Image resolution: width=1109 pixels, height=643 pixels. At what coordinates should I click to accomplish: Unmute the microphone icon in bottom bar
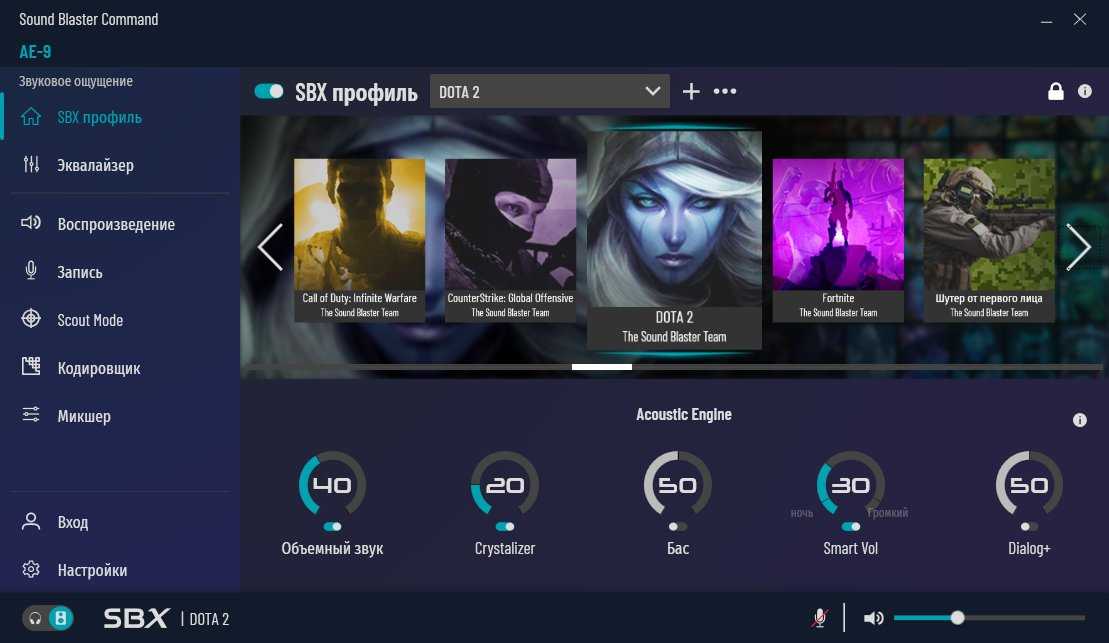[x=819, y=618]
